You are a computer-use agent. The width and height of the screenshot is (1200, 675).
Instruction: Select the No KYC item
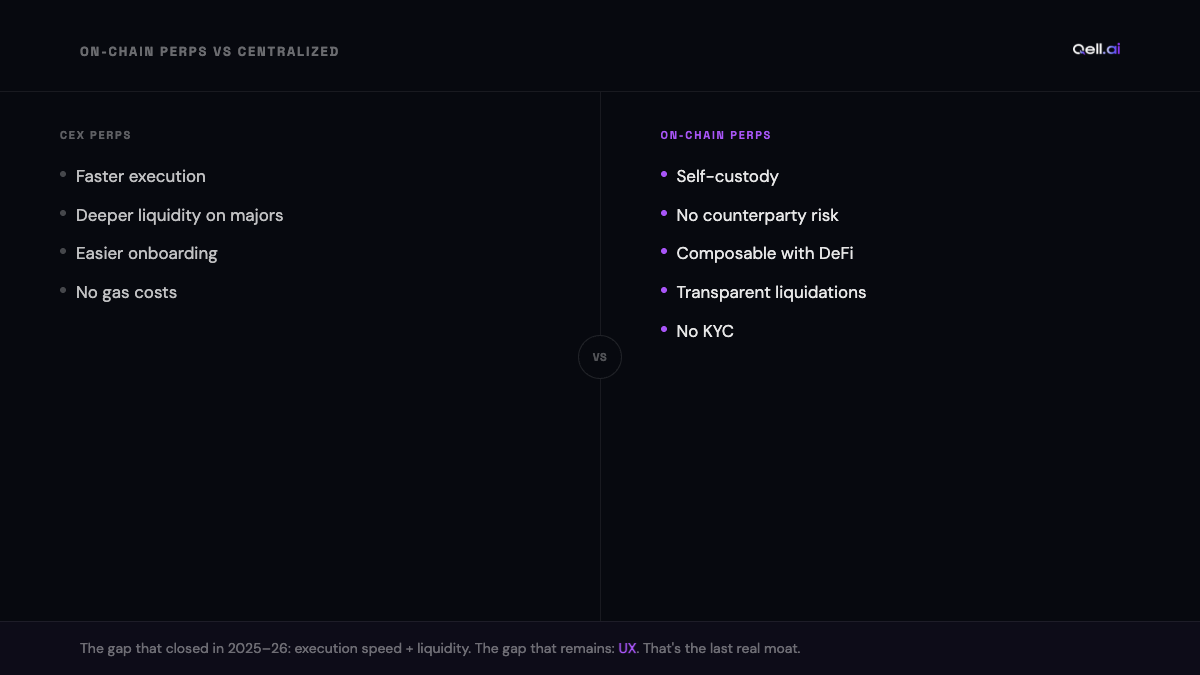(x=705, y=331)
